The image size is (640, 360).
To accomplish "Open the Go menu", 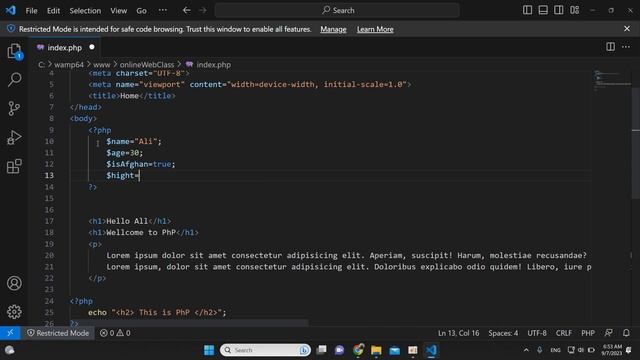I will (x=141, y=11).
